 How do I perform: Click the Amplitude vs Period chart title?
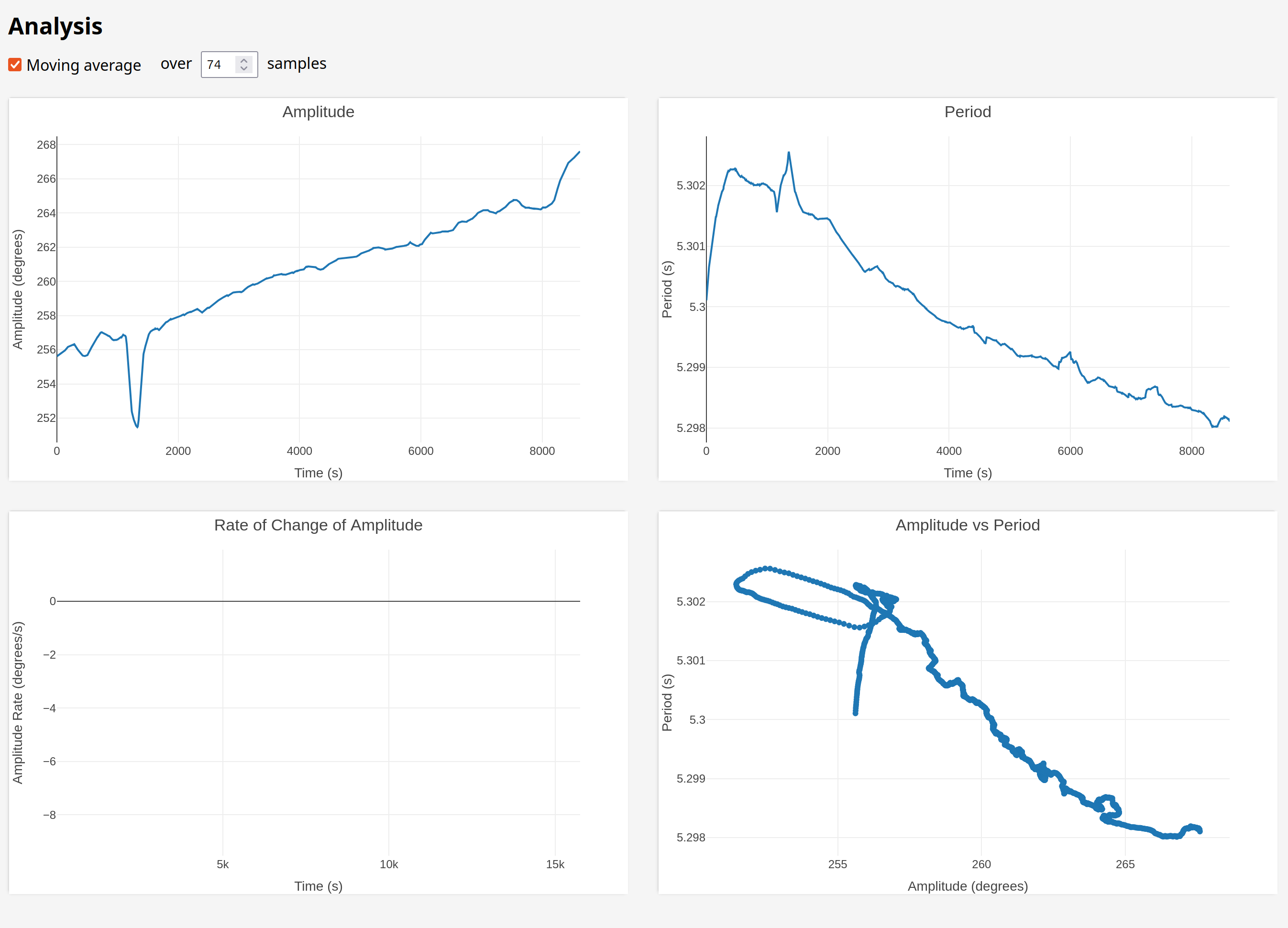[x=967, y=525]
